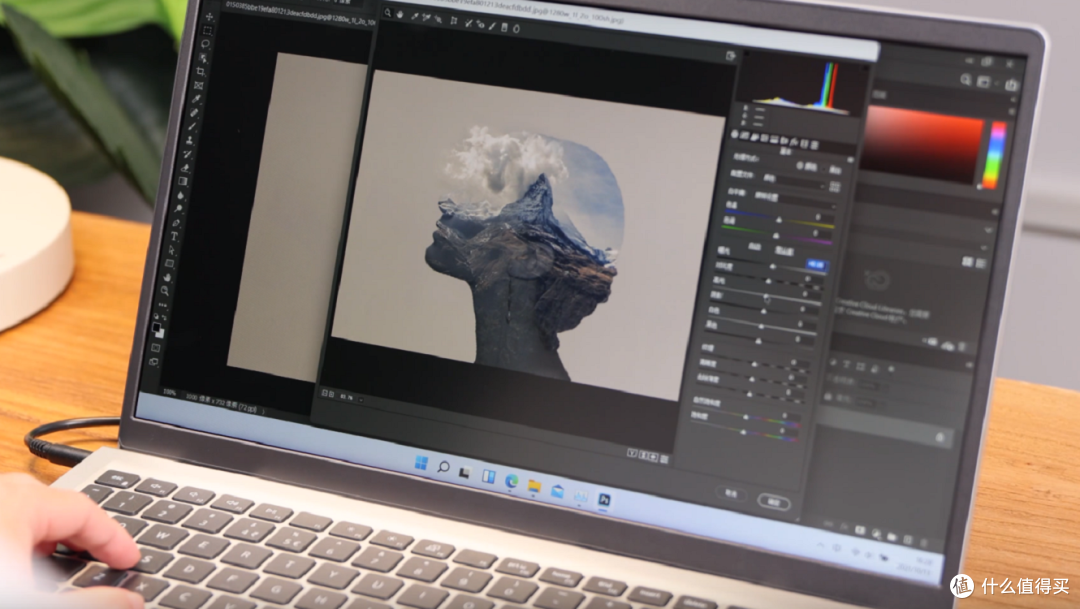Select the Camera Raw Hand tool
The height and width of the screenshot is (609, 1080).
[399, 14]
